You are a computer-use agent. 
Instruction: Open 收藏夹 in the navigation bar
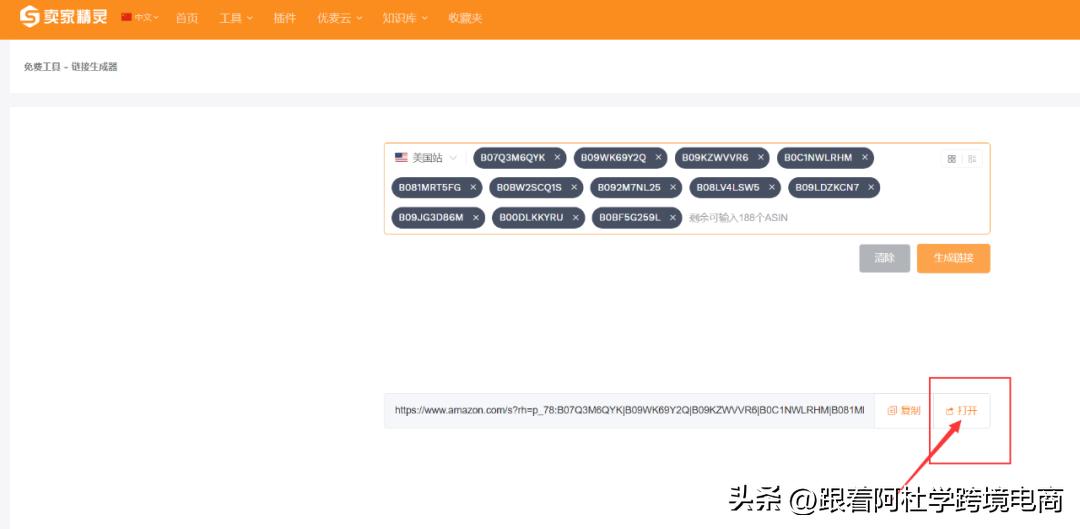tap(466, 18)
